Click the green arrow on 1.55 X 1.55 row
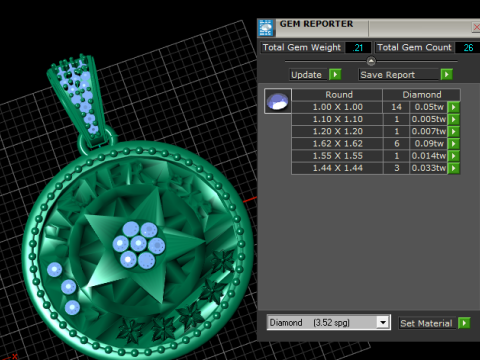 pos(454,156)
